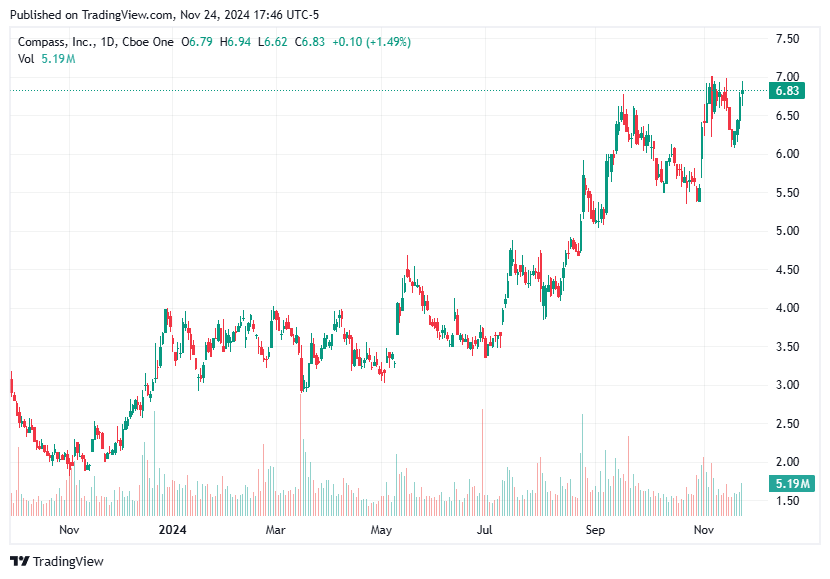Viewport: 830px width, 579px height.
Task: Click the 3.50 price axis label
Action: click(x=787, y=347)
